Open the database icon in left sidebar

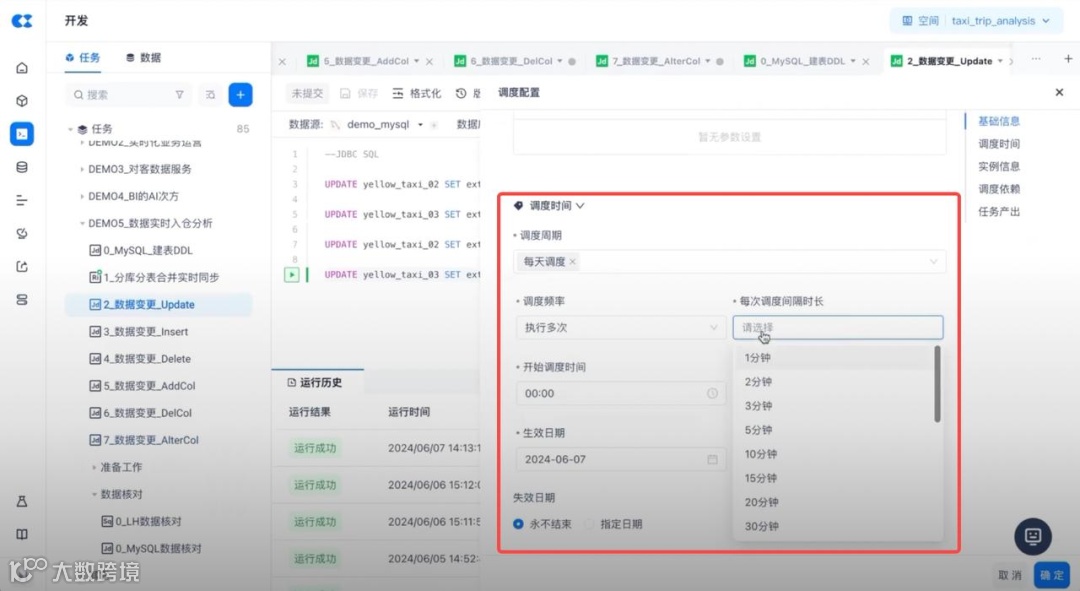coord(22,167)
